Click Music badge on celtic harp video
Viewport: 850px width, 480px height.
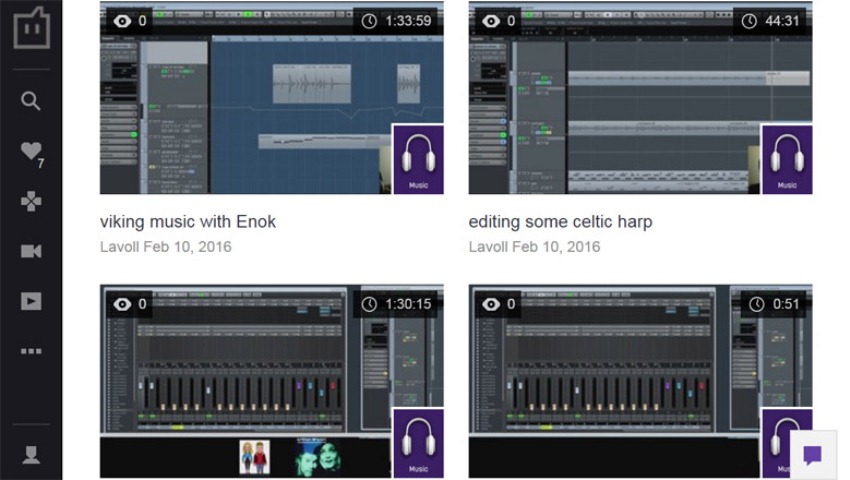(787, 159)
